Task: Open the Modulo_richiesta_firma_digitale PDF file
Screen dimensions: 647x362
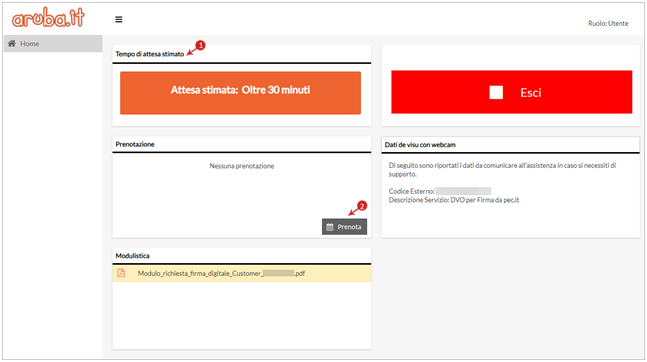Action: (x=242, y=273)
